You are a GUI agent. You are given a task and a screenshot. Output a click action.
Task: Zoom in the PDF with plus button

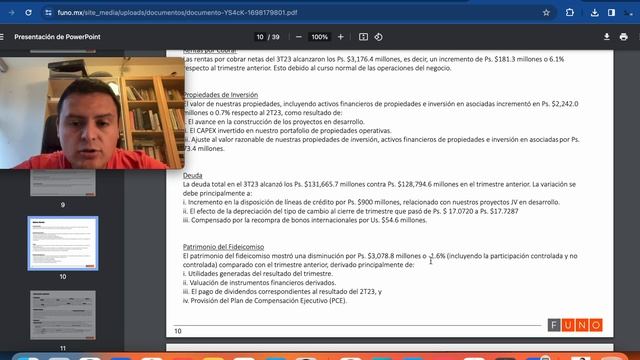(x=340, y=37)
